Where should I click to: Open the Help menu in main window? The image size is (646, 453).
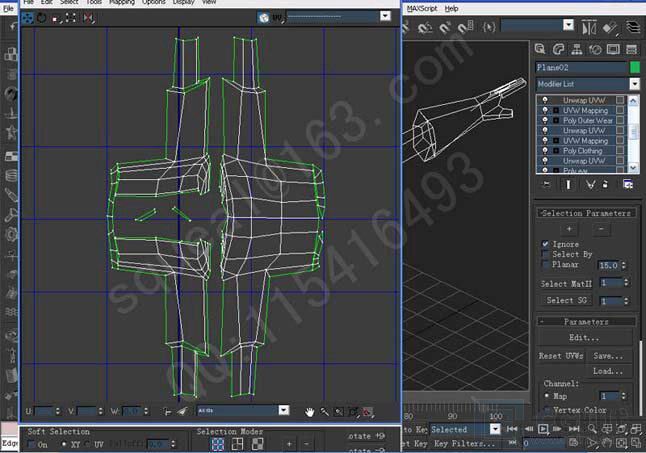[452, 8]
